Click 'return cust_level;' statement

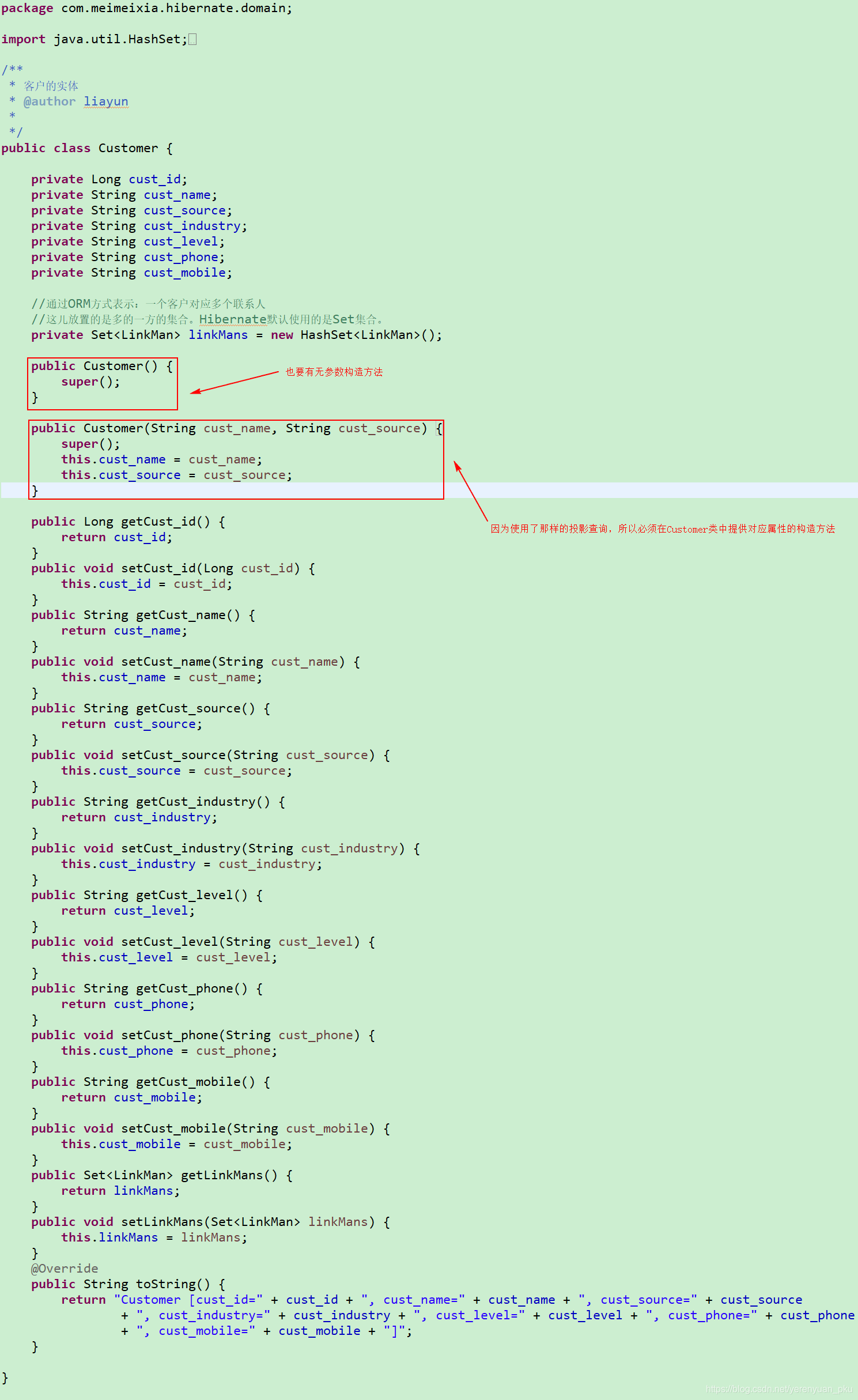click(128, 911)
